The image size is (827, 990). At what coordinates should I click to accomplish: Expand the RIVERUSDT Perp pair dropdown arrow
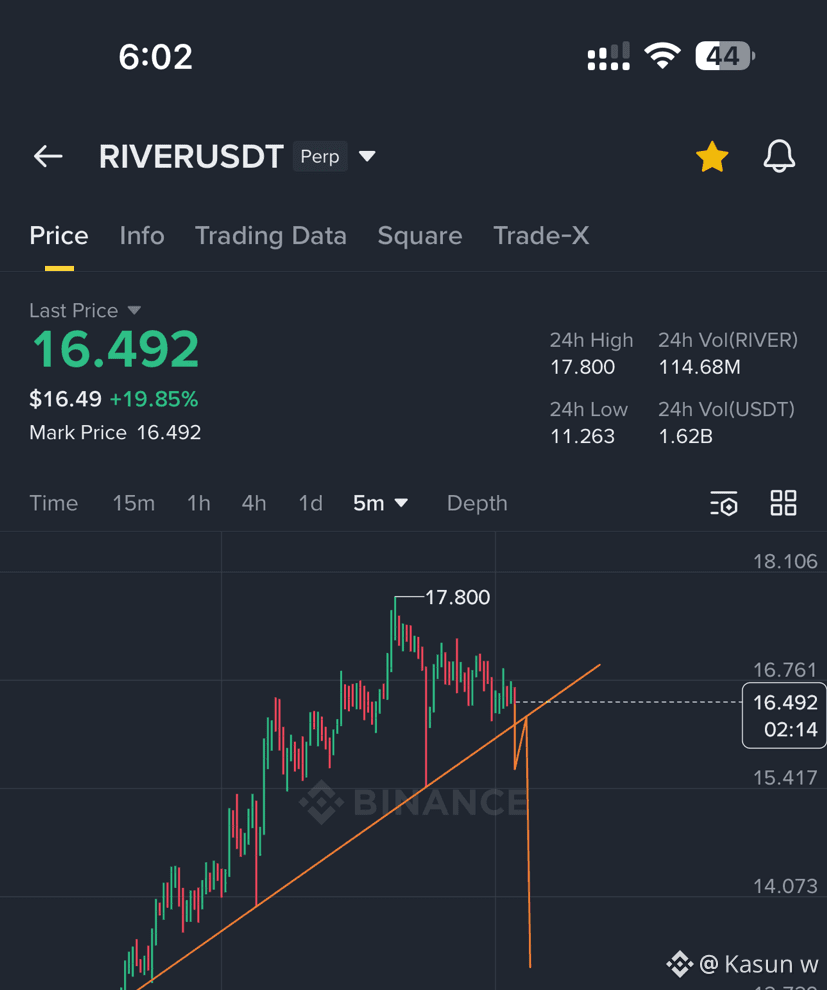367,156
